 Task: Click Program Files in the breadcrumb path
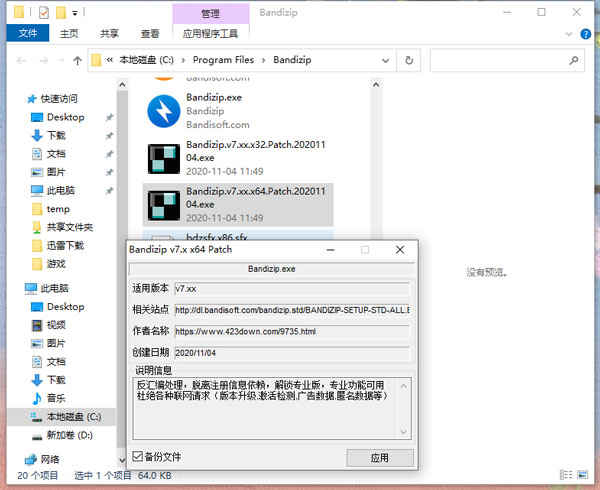223,60
